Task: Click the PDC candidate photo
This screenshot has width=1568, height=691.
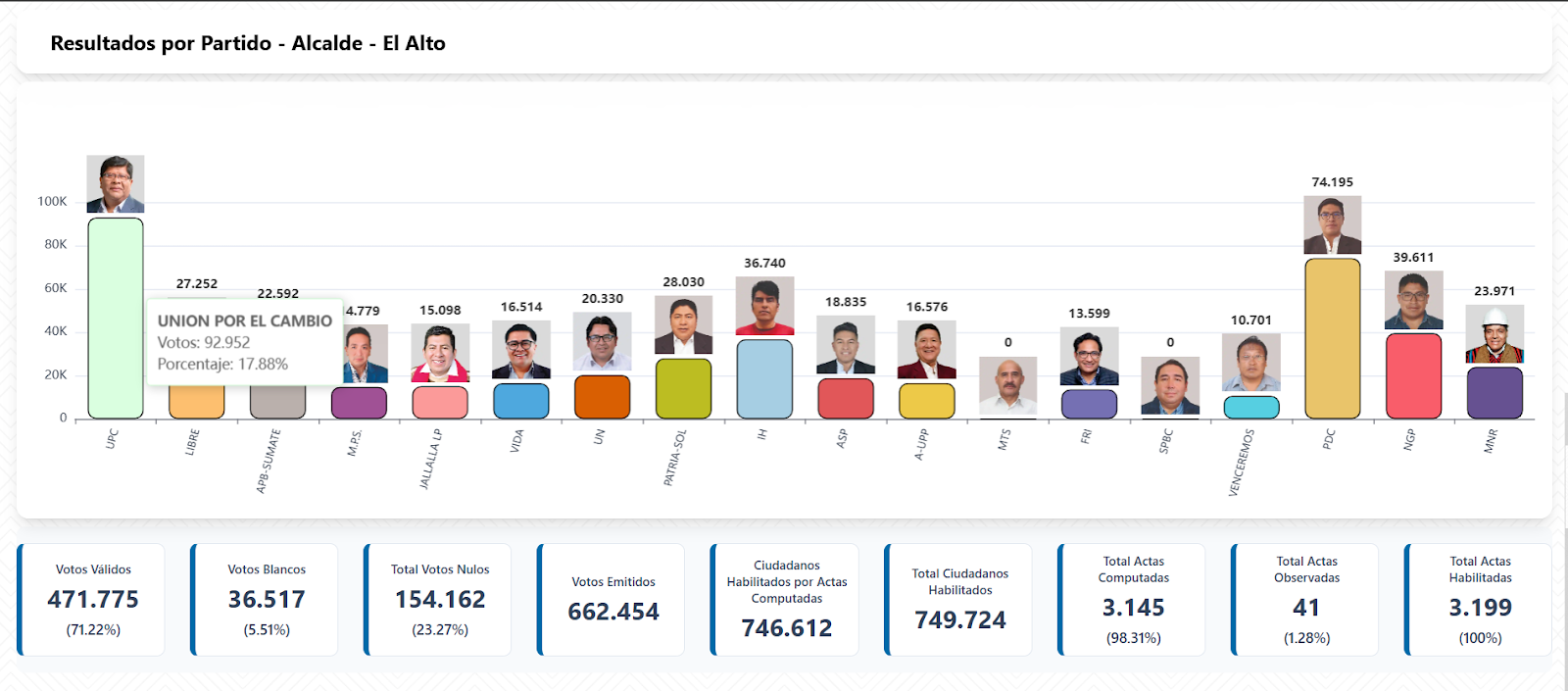Action: point(1332,225)
